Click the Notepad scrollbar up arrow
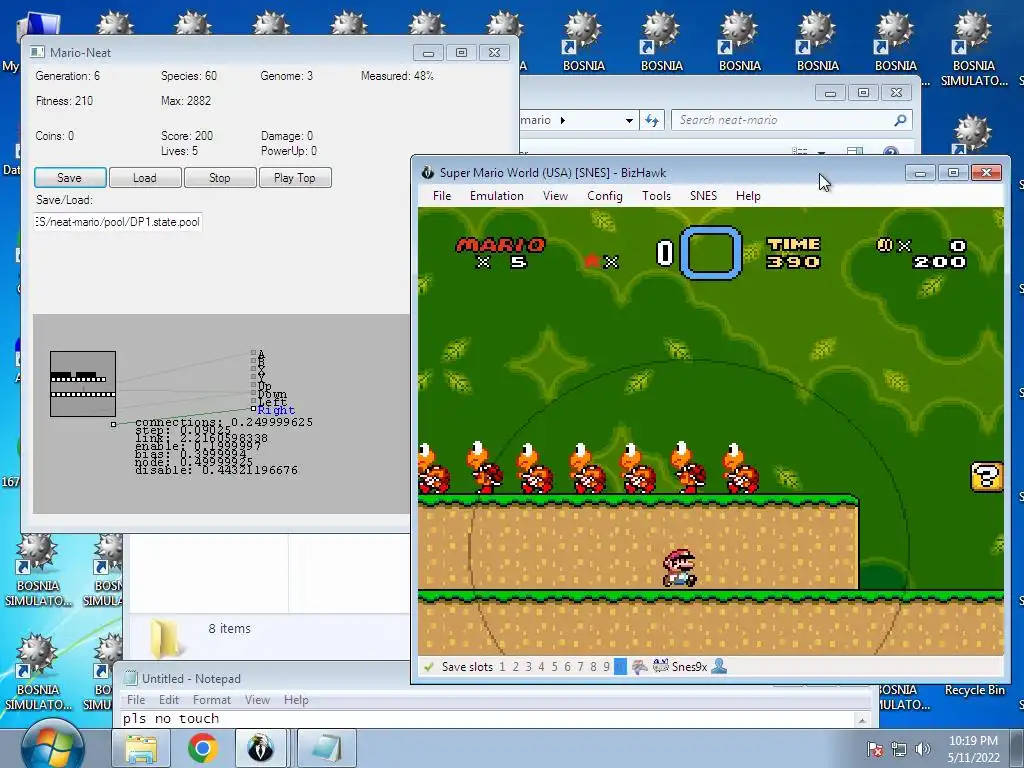This screenshot has width=1024, height=768. (x=862, y=720)
